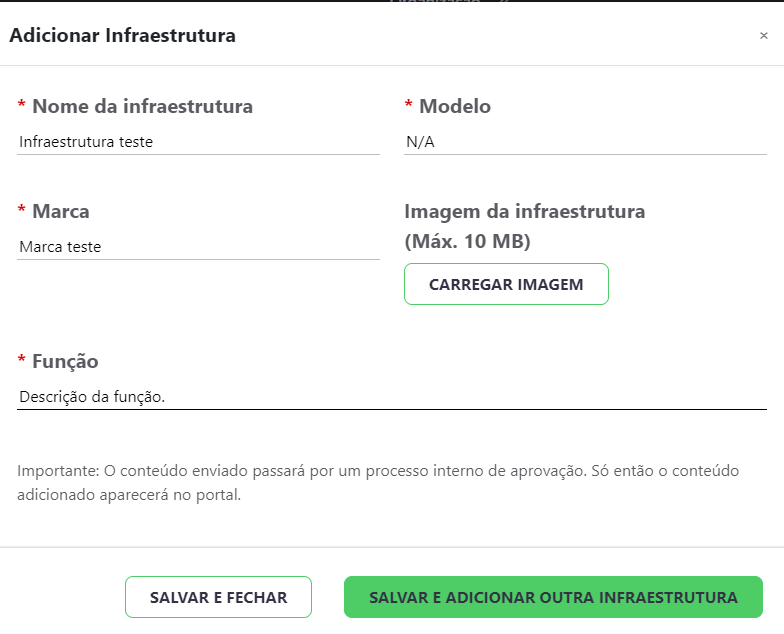The height and width of the screenshot is (634, 784).
Task: Click the Máx. 10 MB size-limit text
Action: click(x=467, y=242)
